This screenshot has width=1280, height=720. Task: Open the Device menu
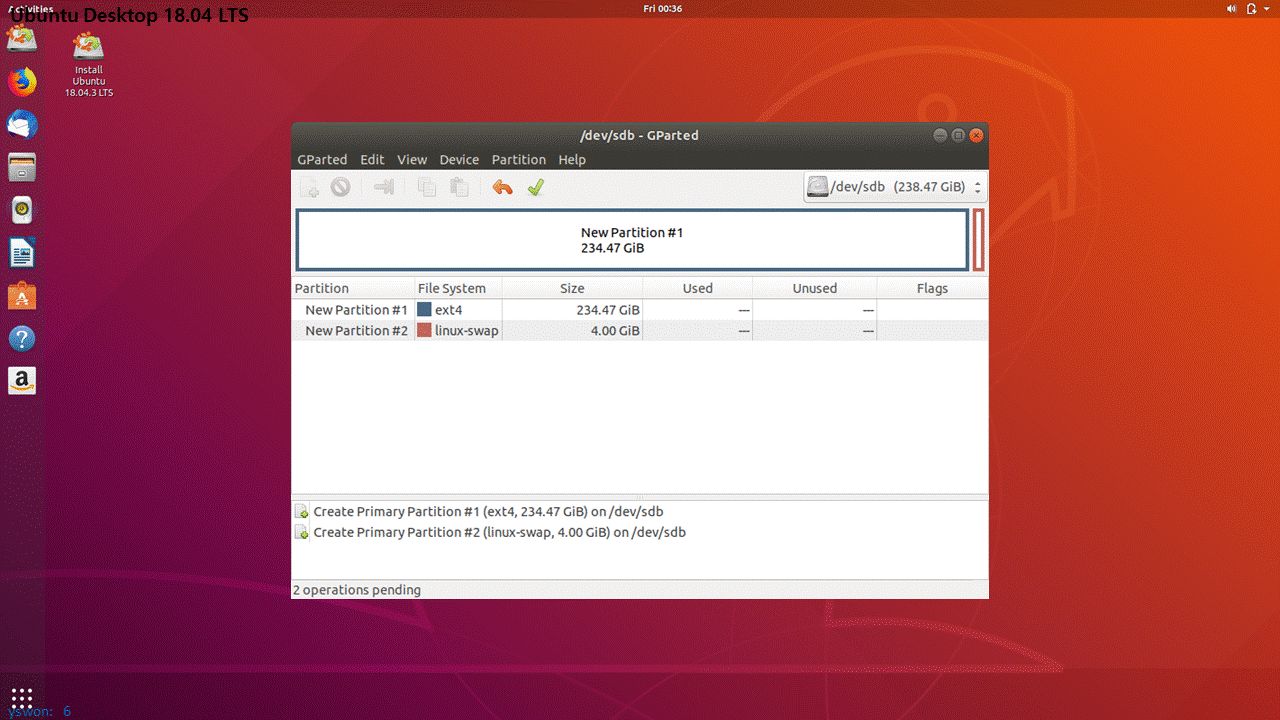coord(459,160)
